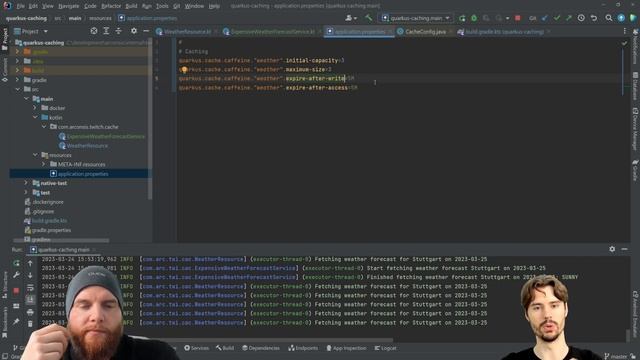Viewport: 640px width, 360px height.
Task: Pin the Run tab with pin icon
Action: click(x=16, y=322)
